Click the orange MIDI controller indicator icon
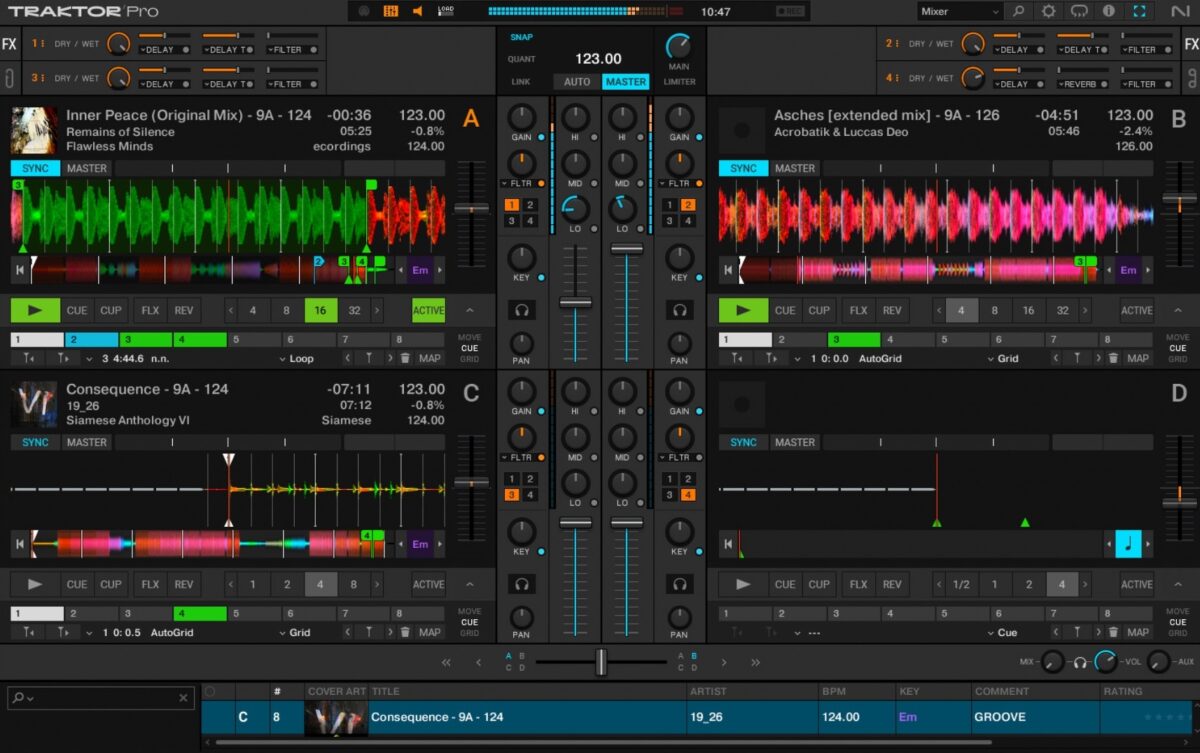This screenshot has height=753, width=1200. [390, 11]
